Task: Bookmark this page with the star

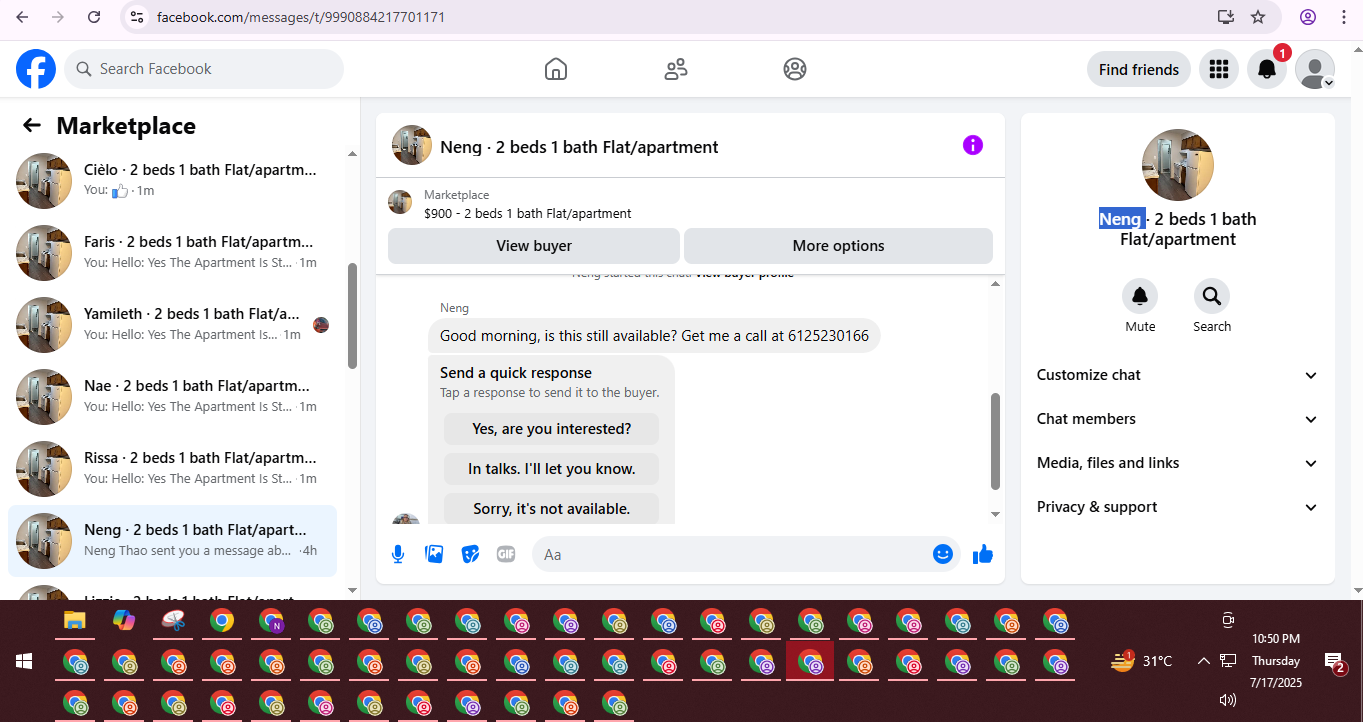Action: pos(1258,17)
